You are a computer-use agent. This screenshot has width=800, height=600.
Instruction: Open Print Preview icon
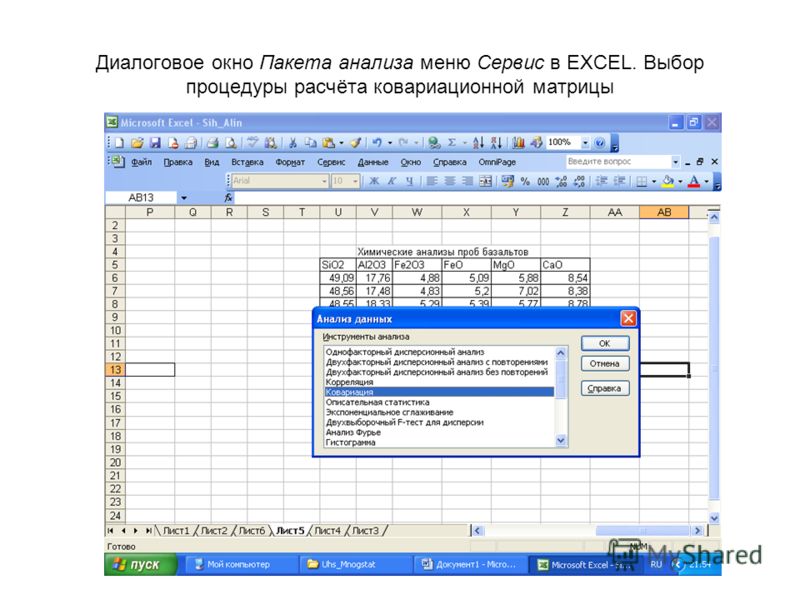(231, 143)
